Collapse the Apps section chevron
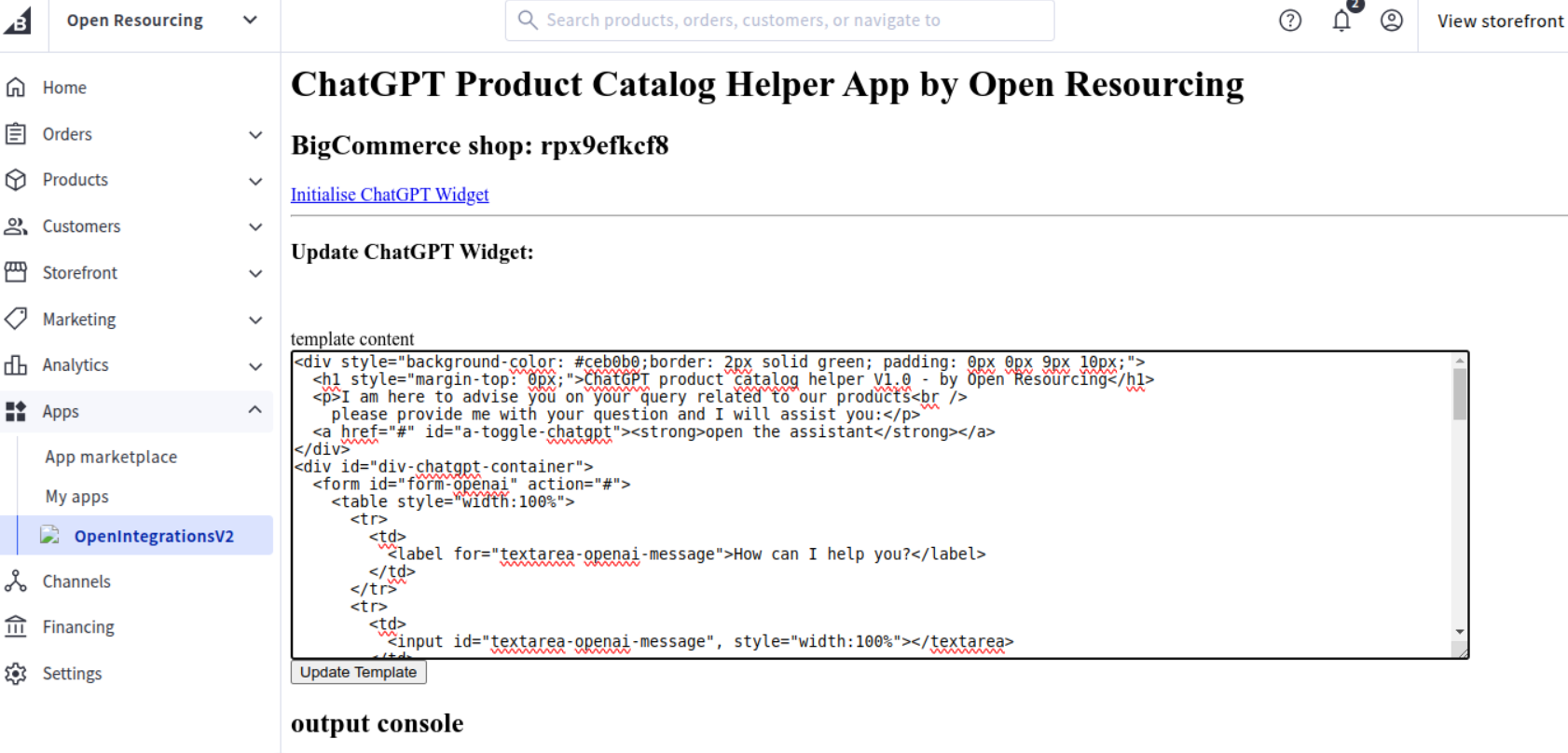1568x753 pixels. [x=255, y=411]
